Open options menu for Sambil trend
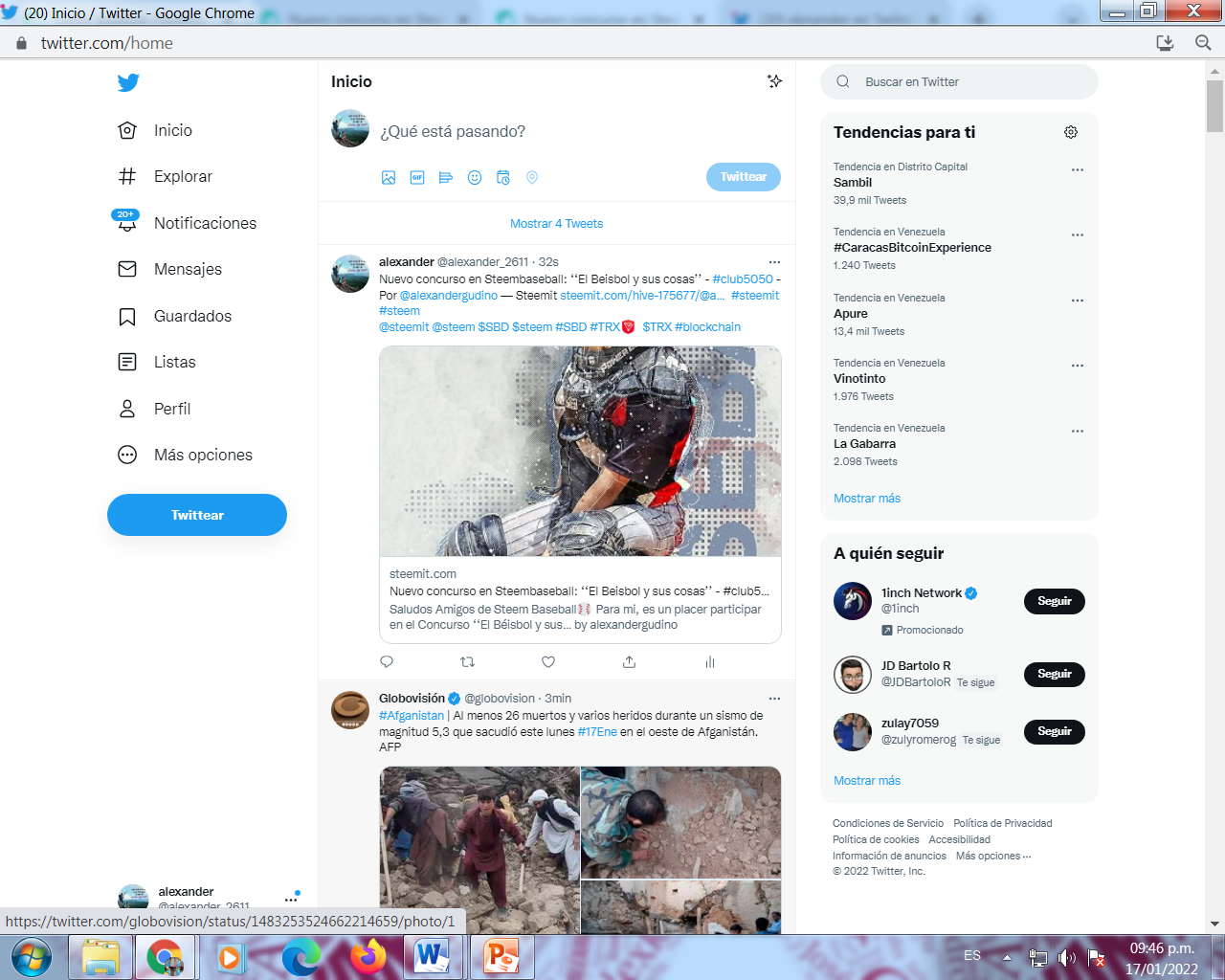Viewport: 1225px width, 980px height. click(x=1078, y=169)
